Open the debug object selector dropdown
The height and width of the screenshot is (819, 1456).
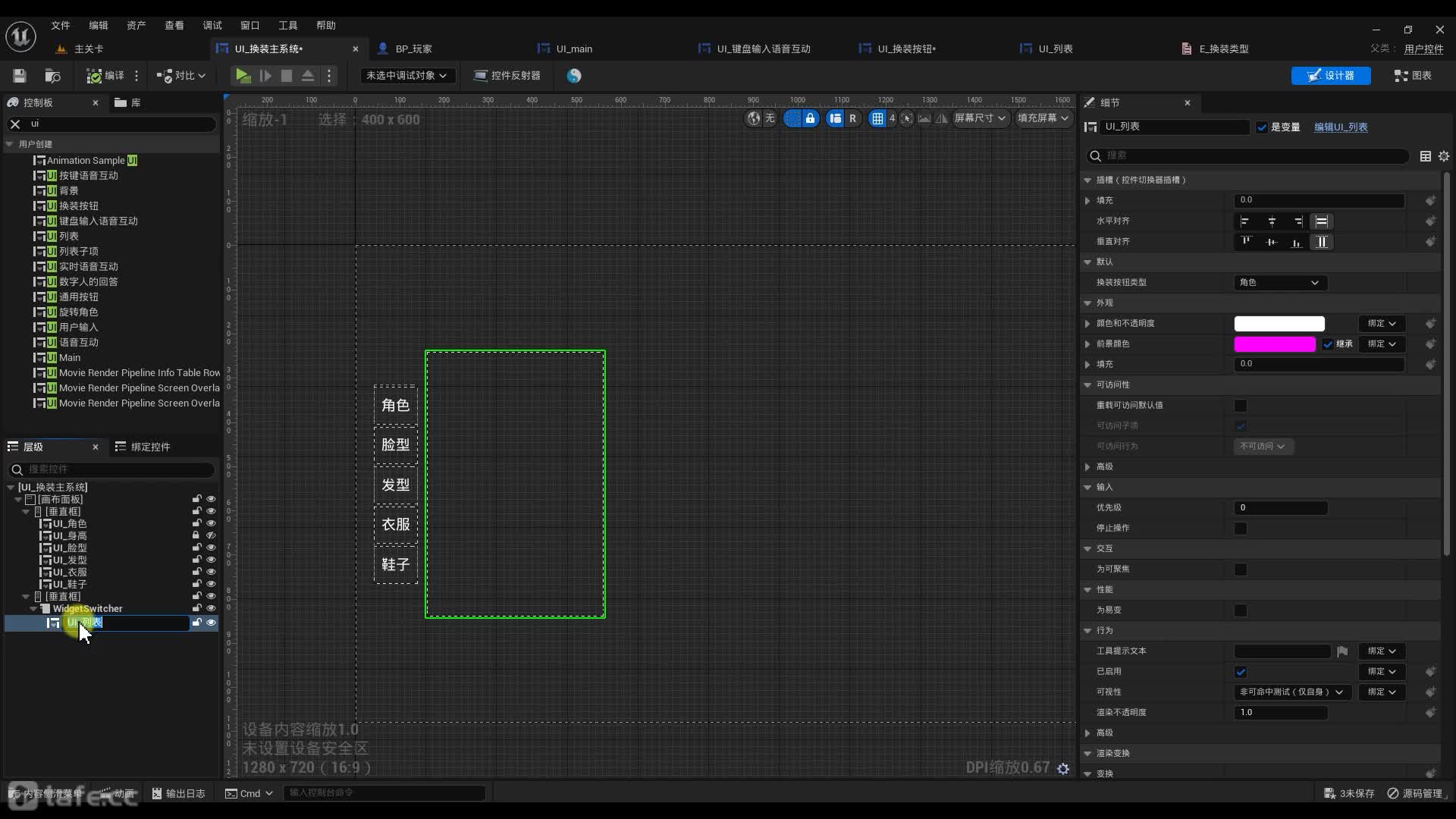[407, 76]
